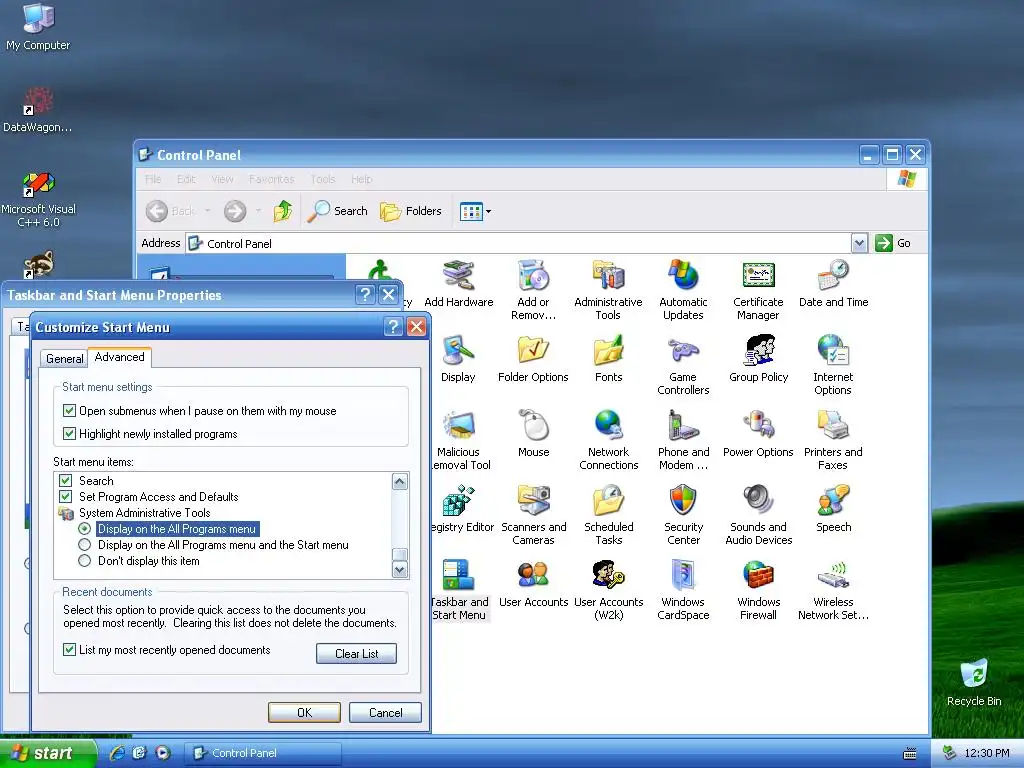Open Wireless Network Setup icon
The width and height of the screenshot is (1024, 768).
pos(833,590)
